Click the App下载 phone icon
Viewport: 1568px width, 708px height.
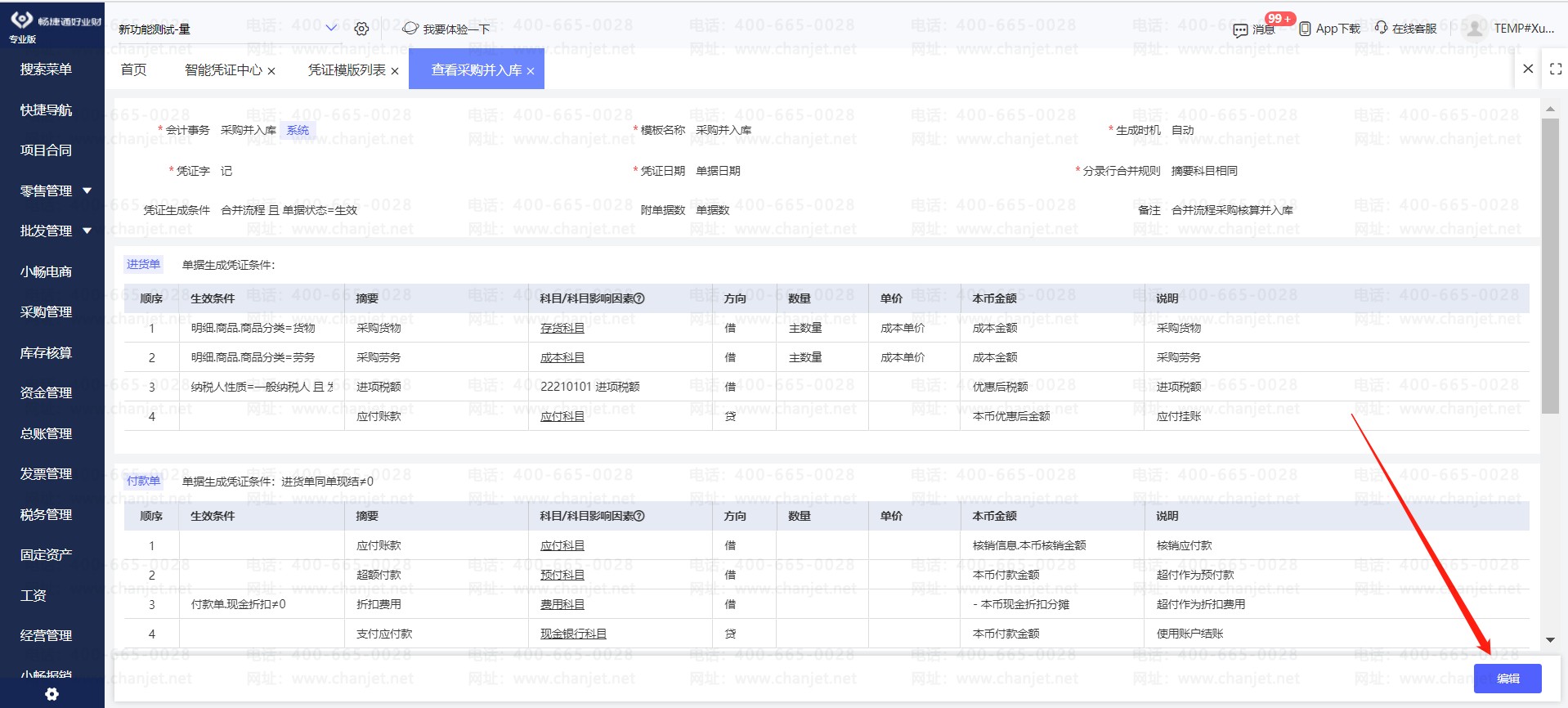pos(1305,29)
